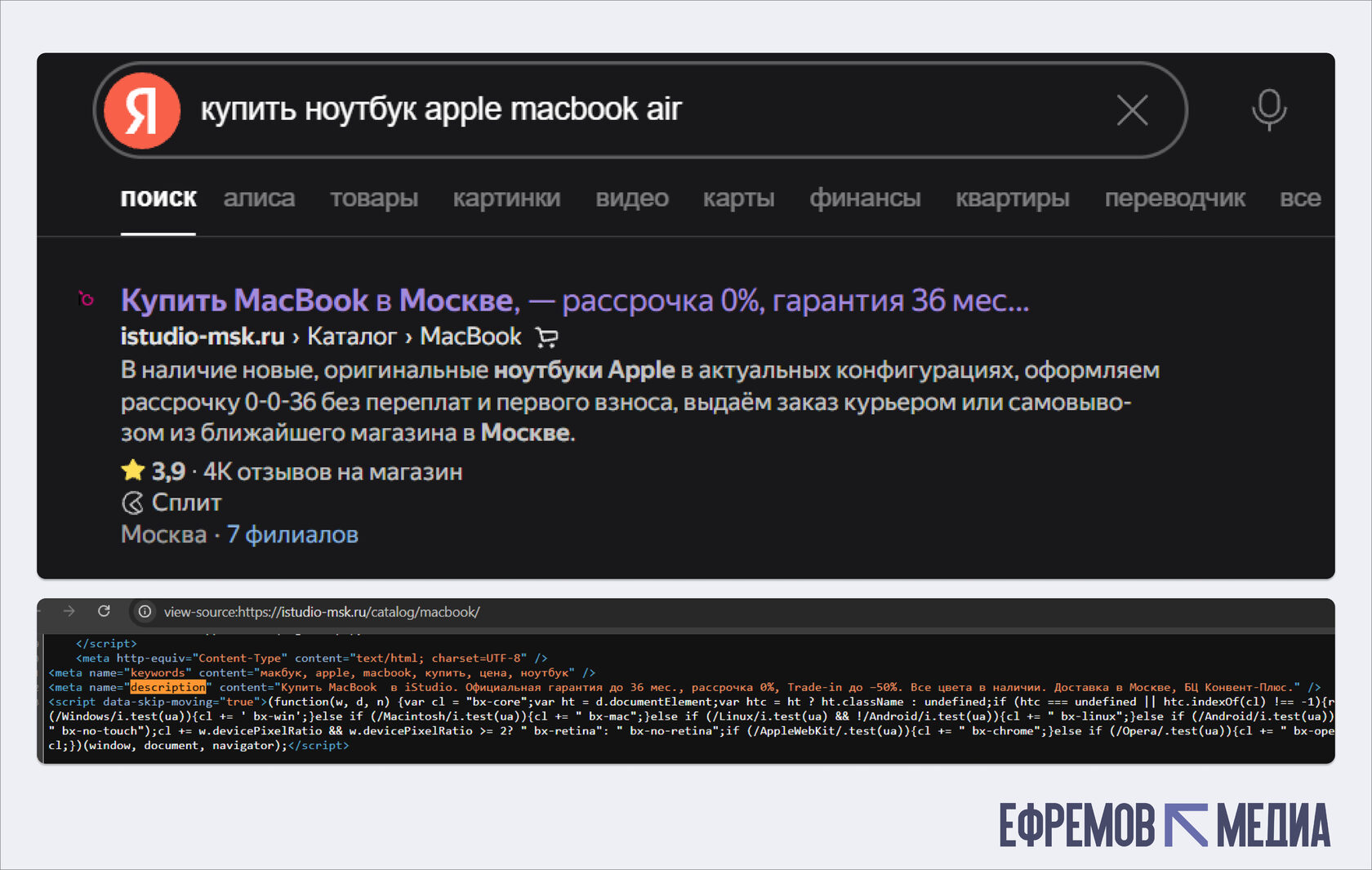The width and height of the screenshot is (1372, 870).
Task: Switch to the алиса tab
Action: click(260, 198)
